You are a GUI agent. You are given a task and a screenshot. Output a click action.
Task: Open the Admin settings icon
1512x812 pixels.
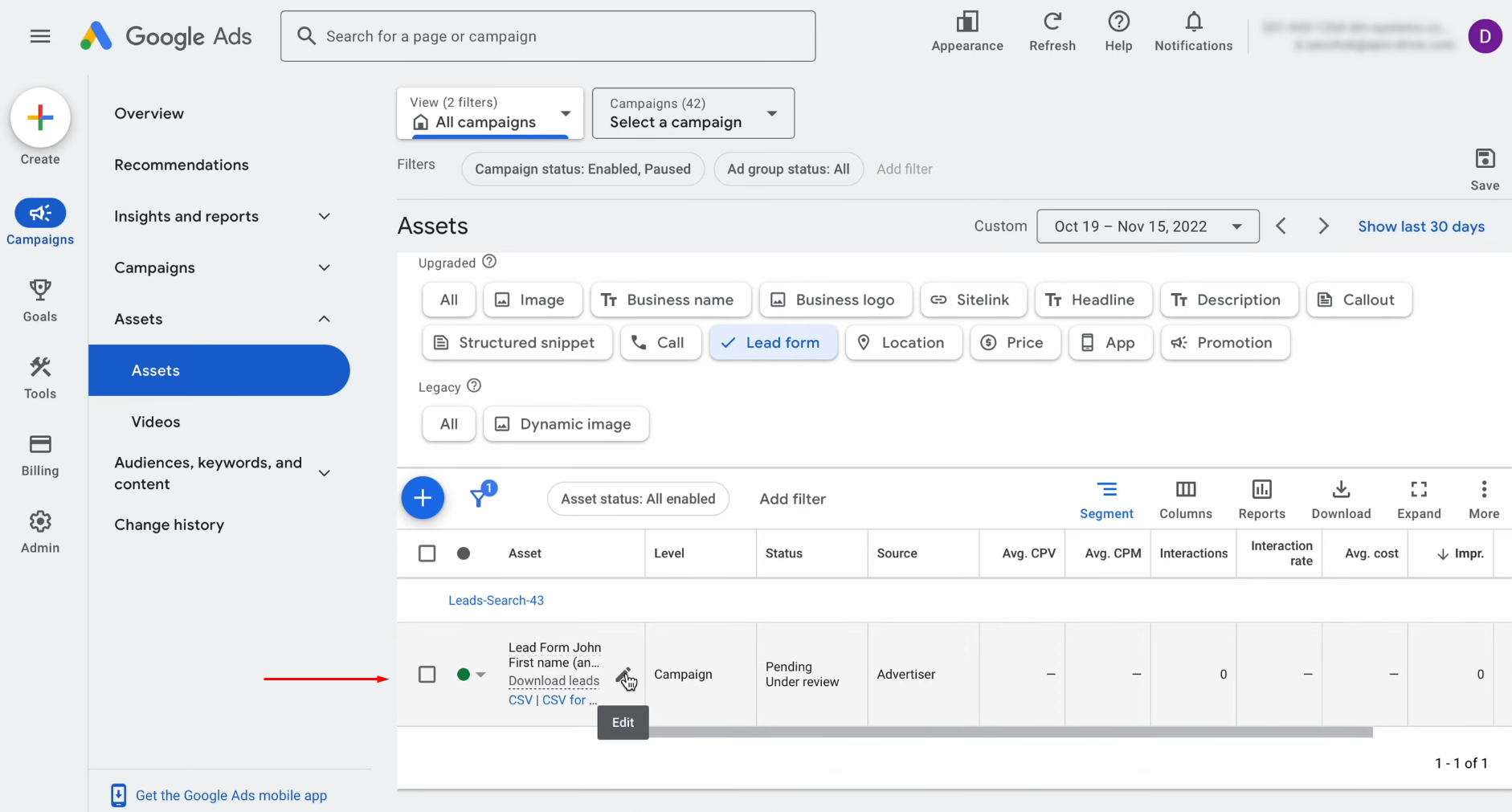(40, 530)
